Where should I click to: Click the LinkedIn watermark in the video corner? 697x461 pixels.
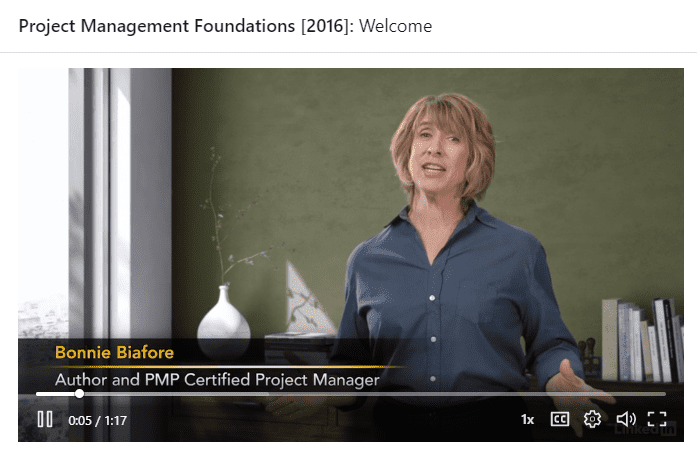(x=645, y=429)
